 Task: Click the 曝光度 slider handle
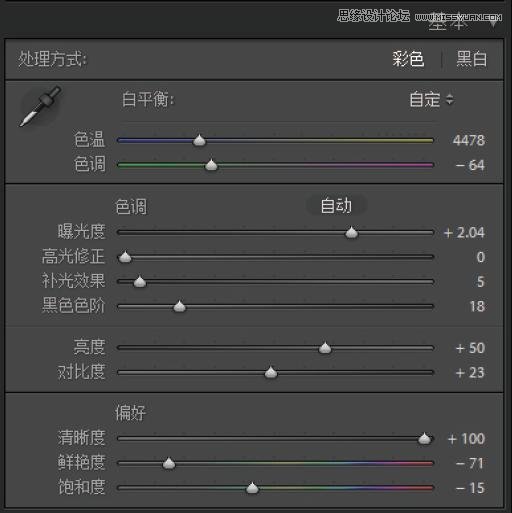pyautogui.click(x=351, y=232)
